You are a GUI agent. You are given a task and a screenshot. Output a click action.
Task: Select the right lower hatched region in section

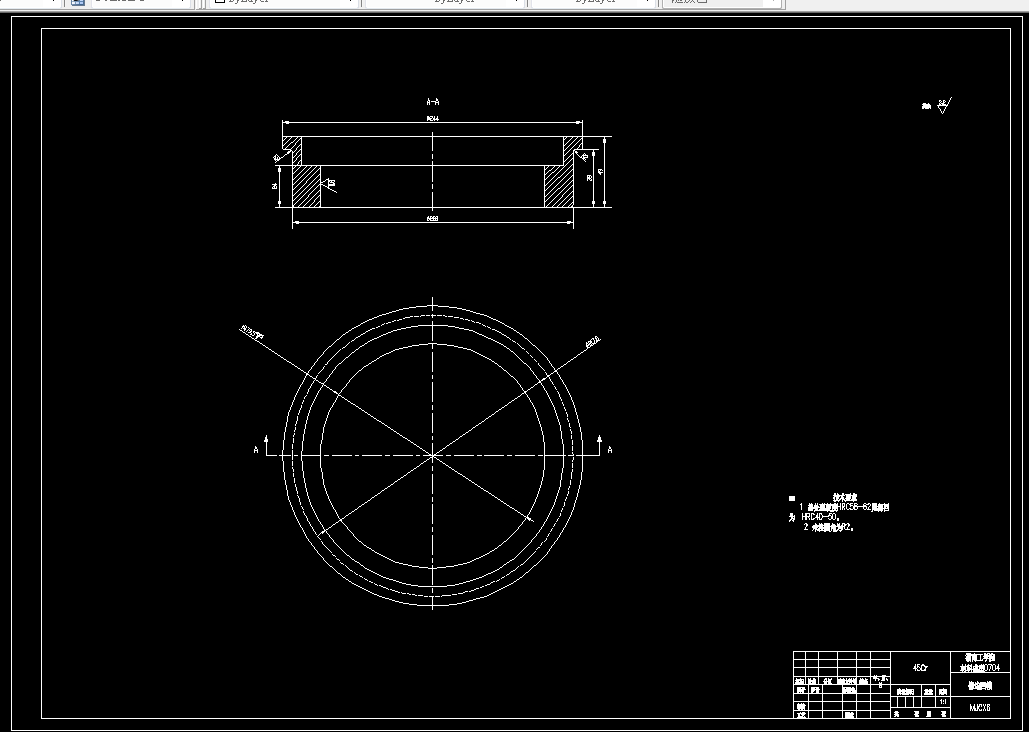coord(559,186)
